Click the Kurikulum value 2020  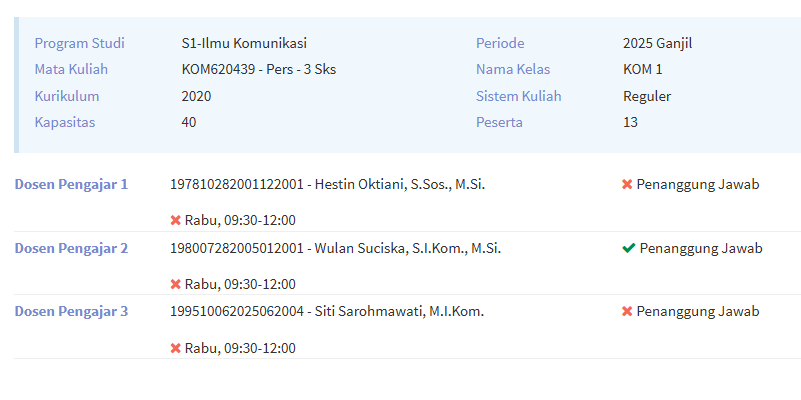pos(196,96)
